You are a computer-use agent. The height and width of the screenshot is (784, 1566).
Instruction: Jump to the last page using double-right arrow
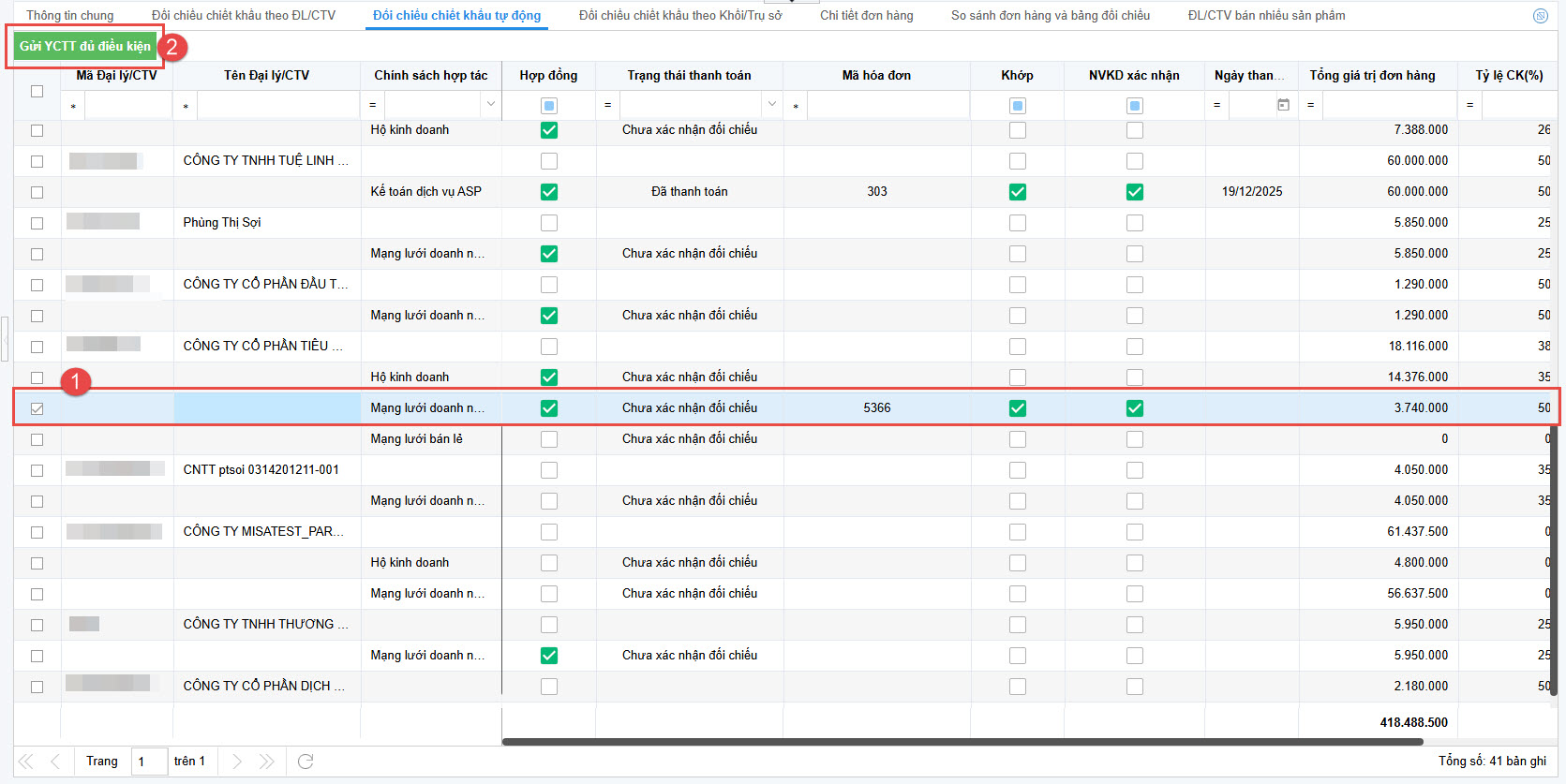click(267, 762)
